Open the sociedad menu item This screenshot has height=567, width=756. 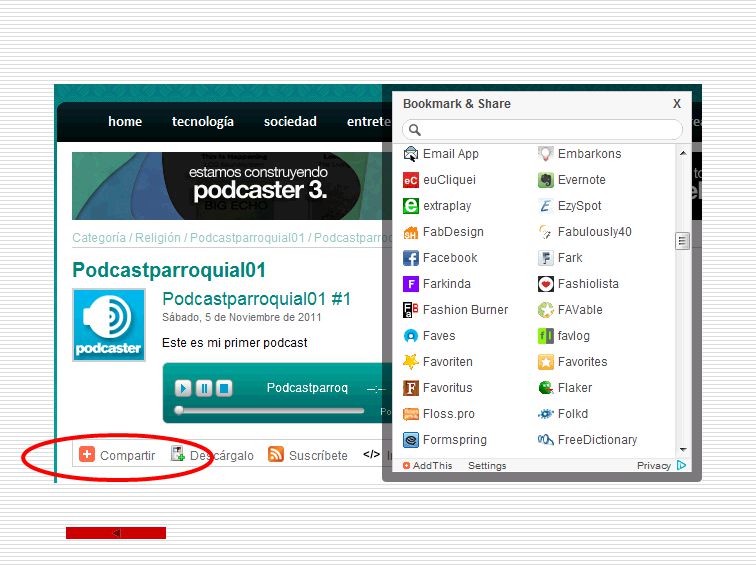tap(290, 122)
